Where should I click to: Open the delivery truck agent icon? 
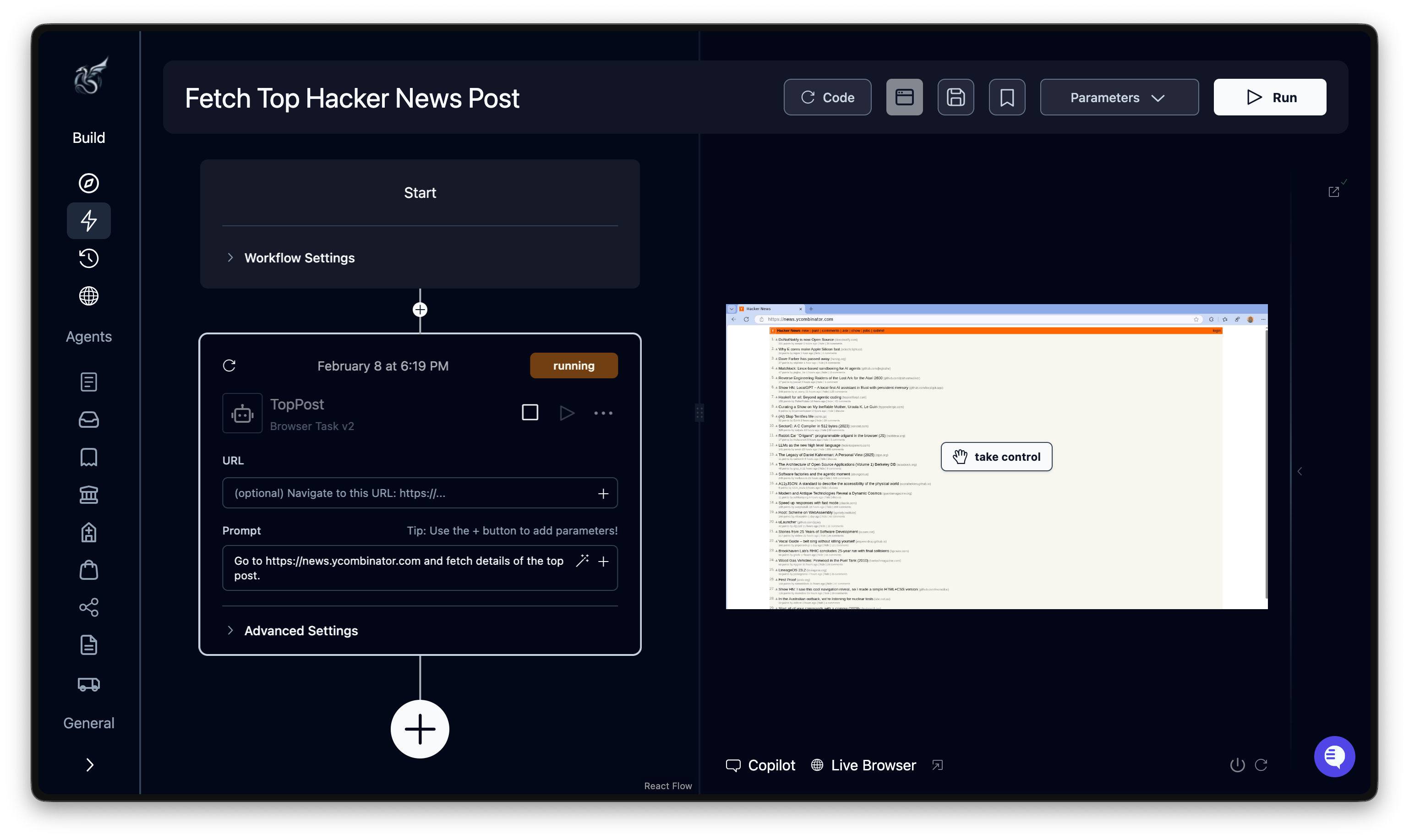click(x=89, y=684)
